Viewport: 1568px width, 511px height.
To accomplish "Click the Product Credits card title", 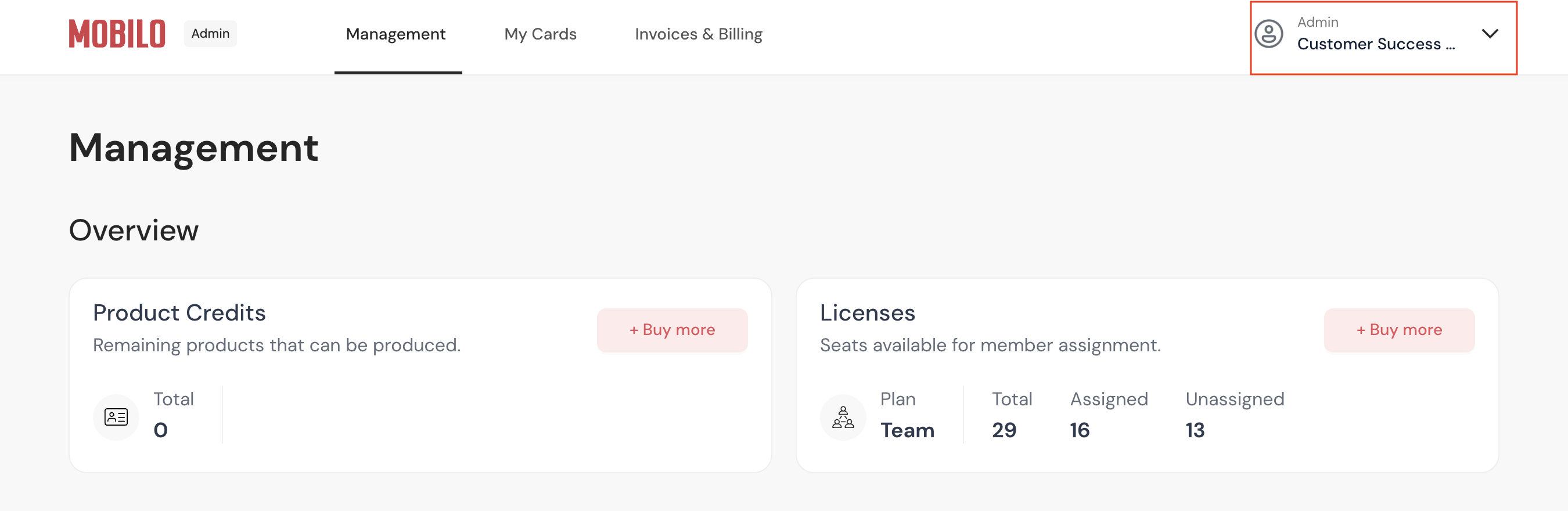I will (179, 312).
